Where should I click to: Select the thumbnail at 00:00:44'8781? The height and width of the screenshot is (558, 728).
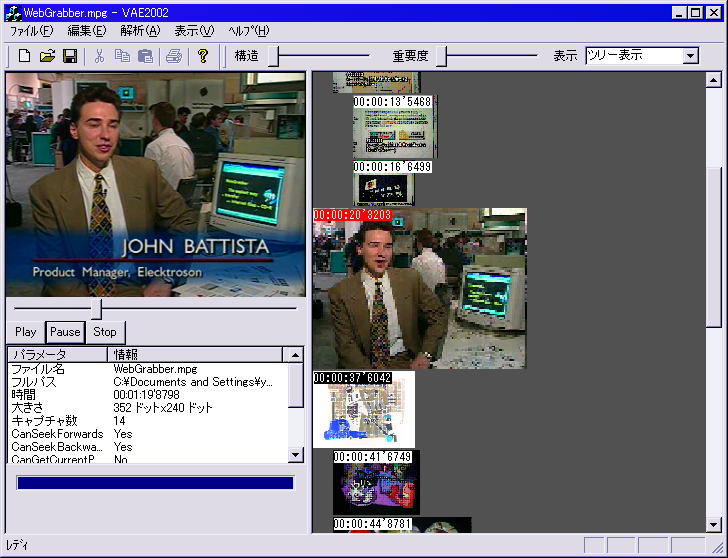pyautogui.click(x=403, y=525)
